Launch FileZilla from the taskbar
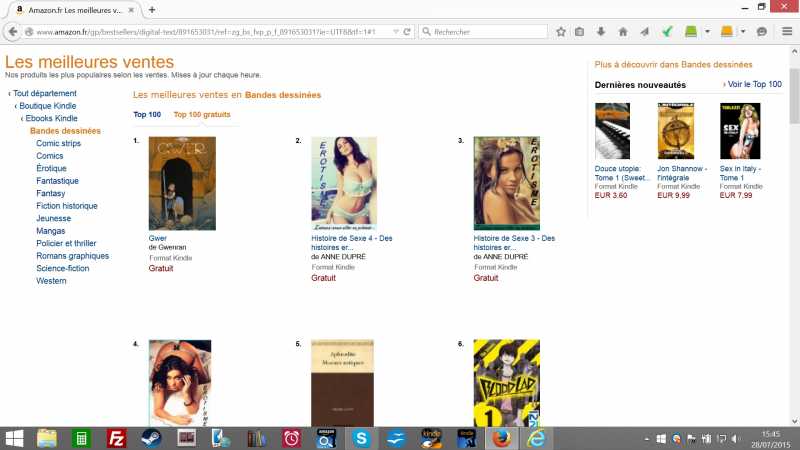The image size is (800, 450). click(116, 438)
